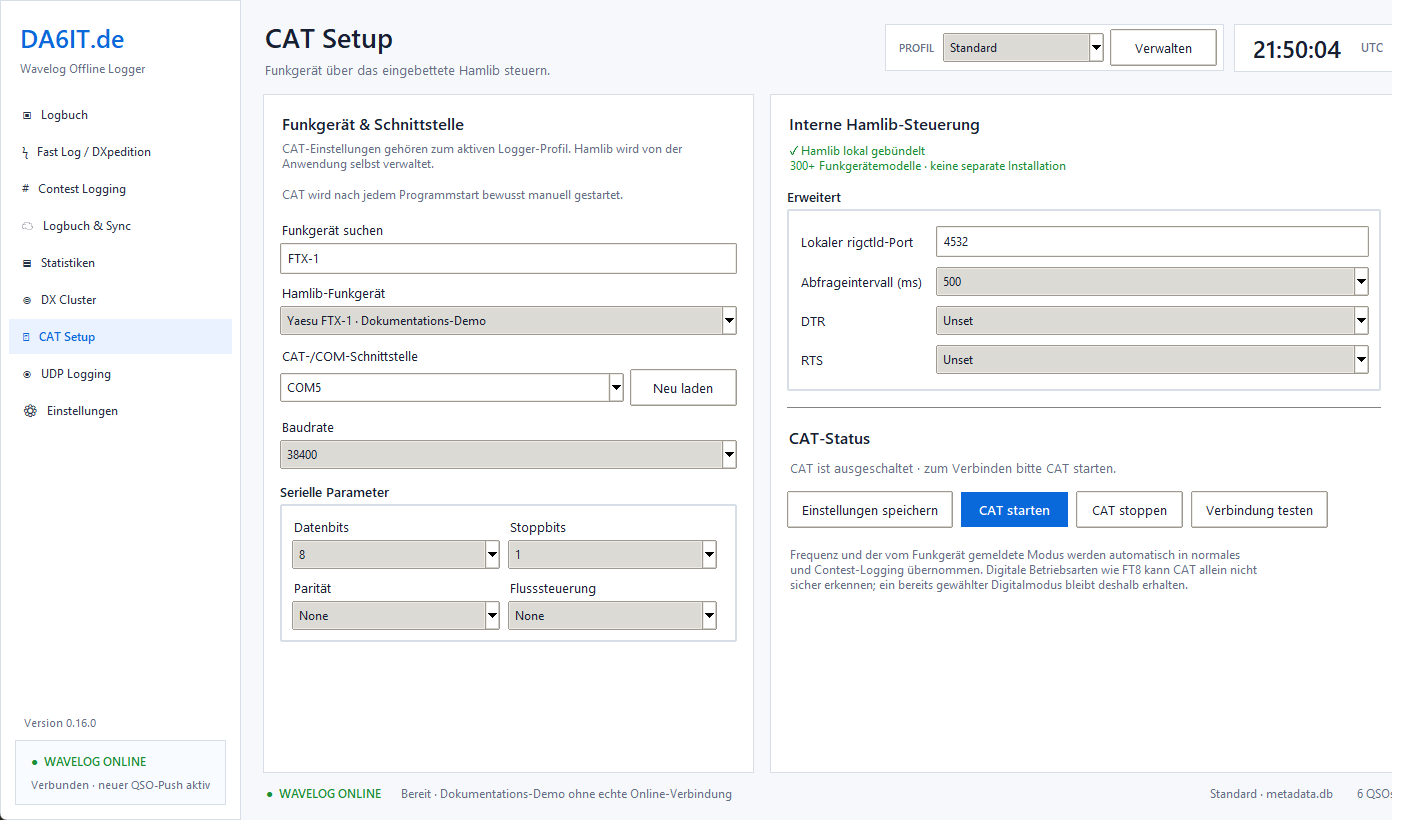Click the Version 0.16.0 text

pos(60,723)
